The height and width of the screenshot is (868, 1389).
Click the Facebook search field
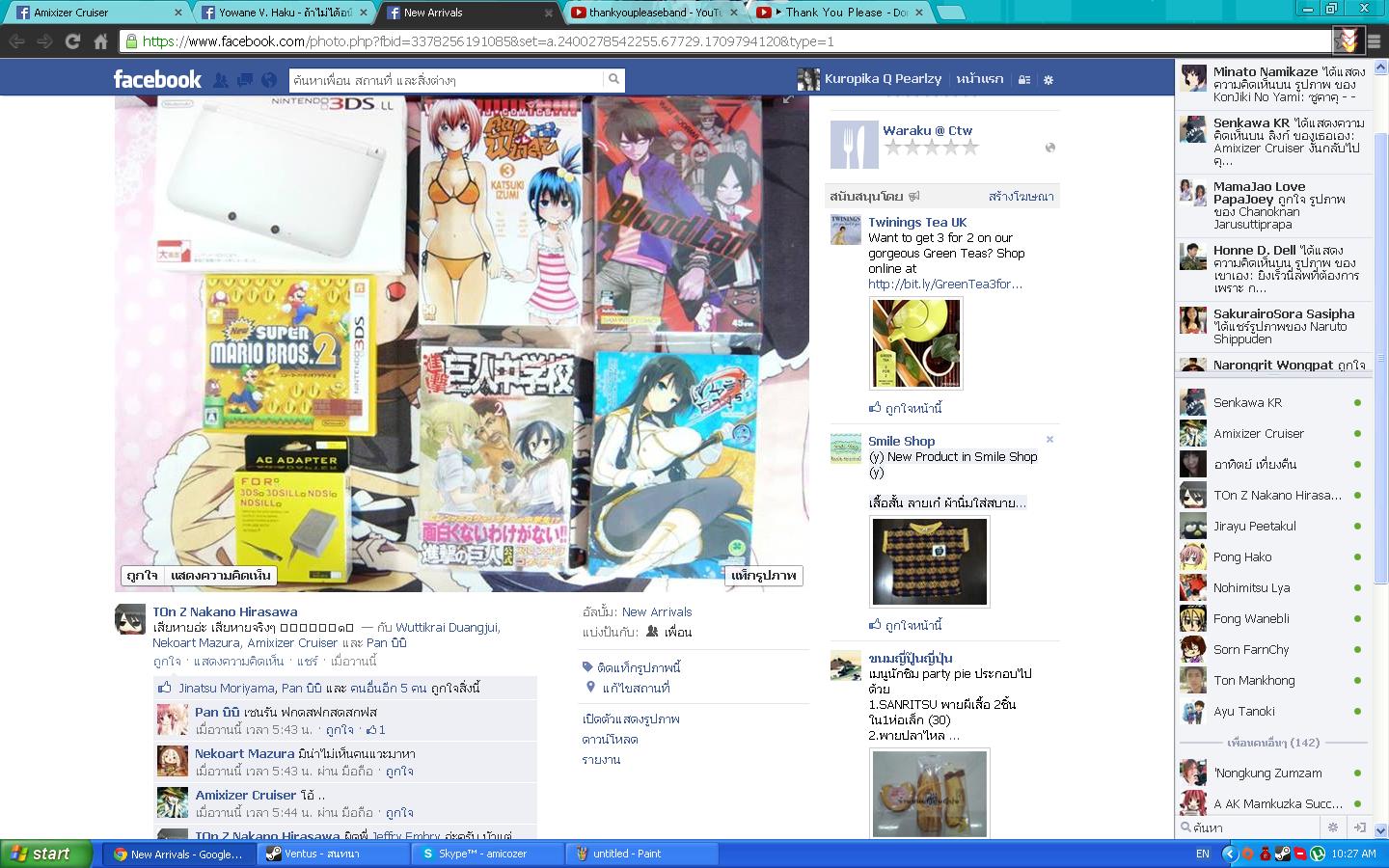(446, 79)
